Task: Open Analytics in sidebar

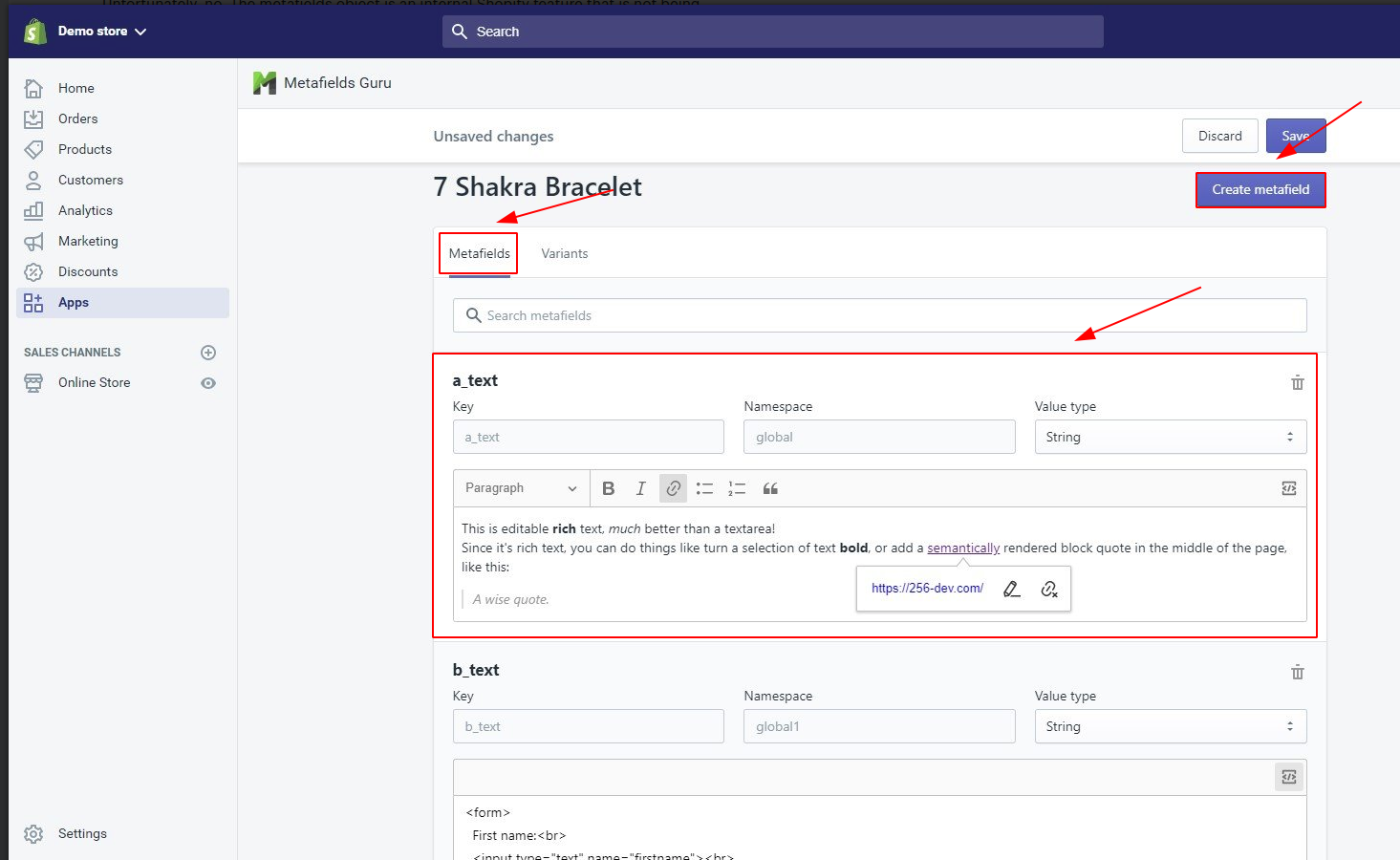Action: pyautogui.click(x=85, y=210)
